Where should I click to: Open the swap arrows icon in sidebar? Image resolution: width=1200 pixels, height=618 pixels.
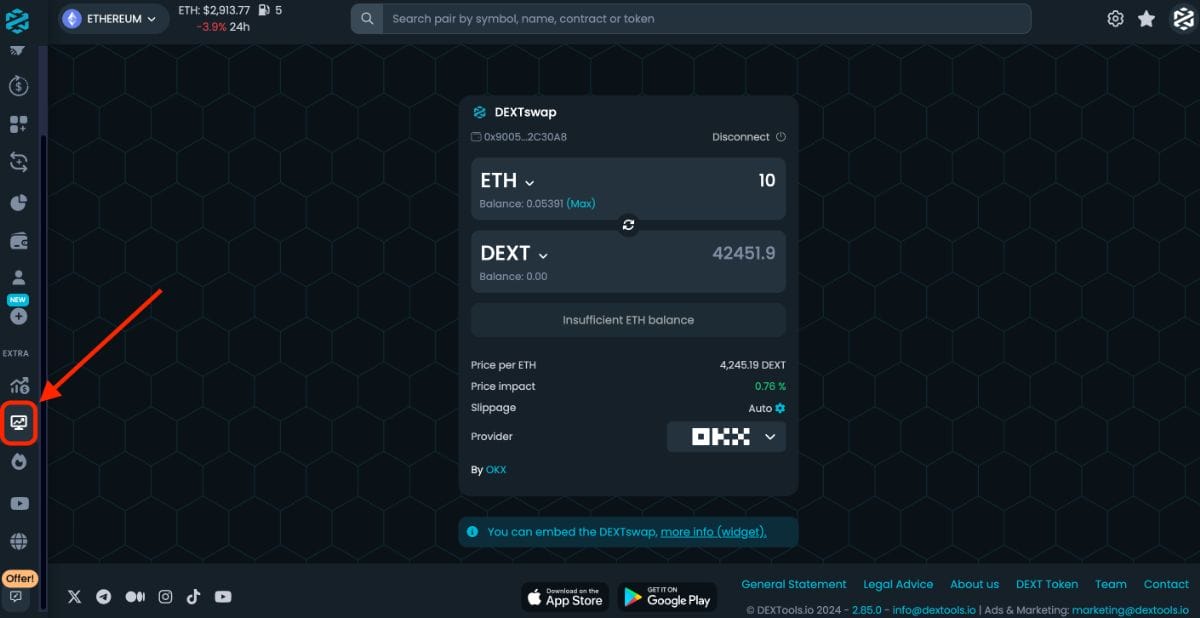[x=18, y=162]
